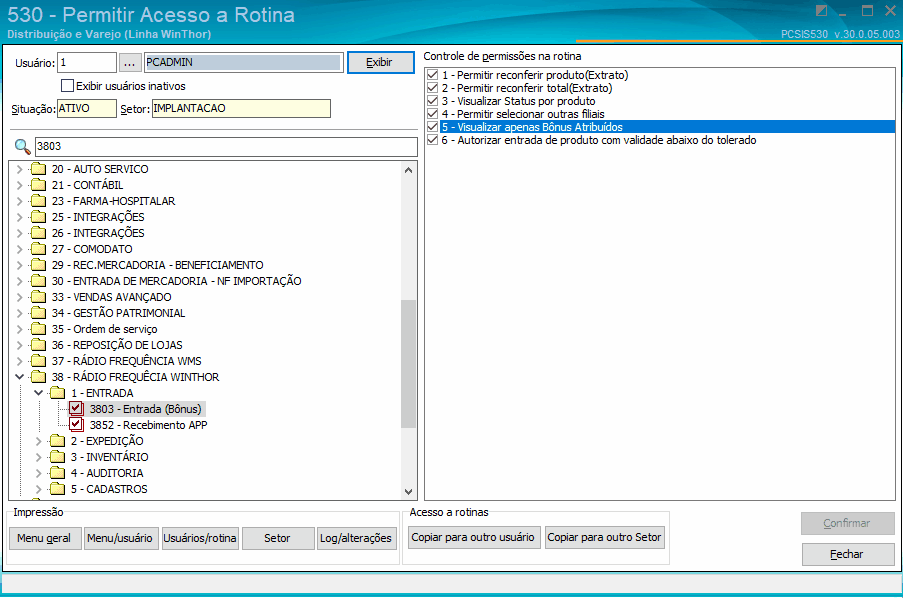This screenshot has height=598, width=903.
Task: Click folder icon of 36 - REPOSIÇÃO DE LOJAS
Action: tap(39, 345)
